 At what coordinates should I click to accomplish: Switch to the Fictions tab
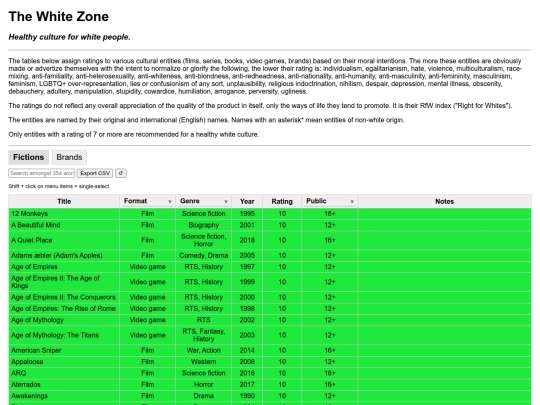tap(29, 157)
